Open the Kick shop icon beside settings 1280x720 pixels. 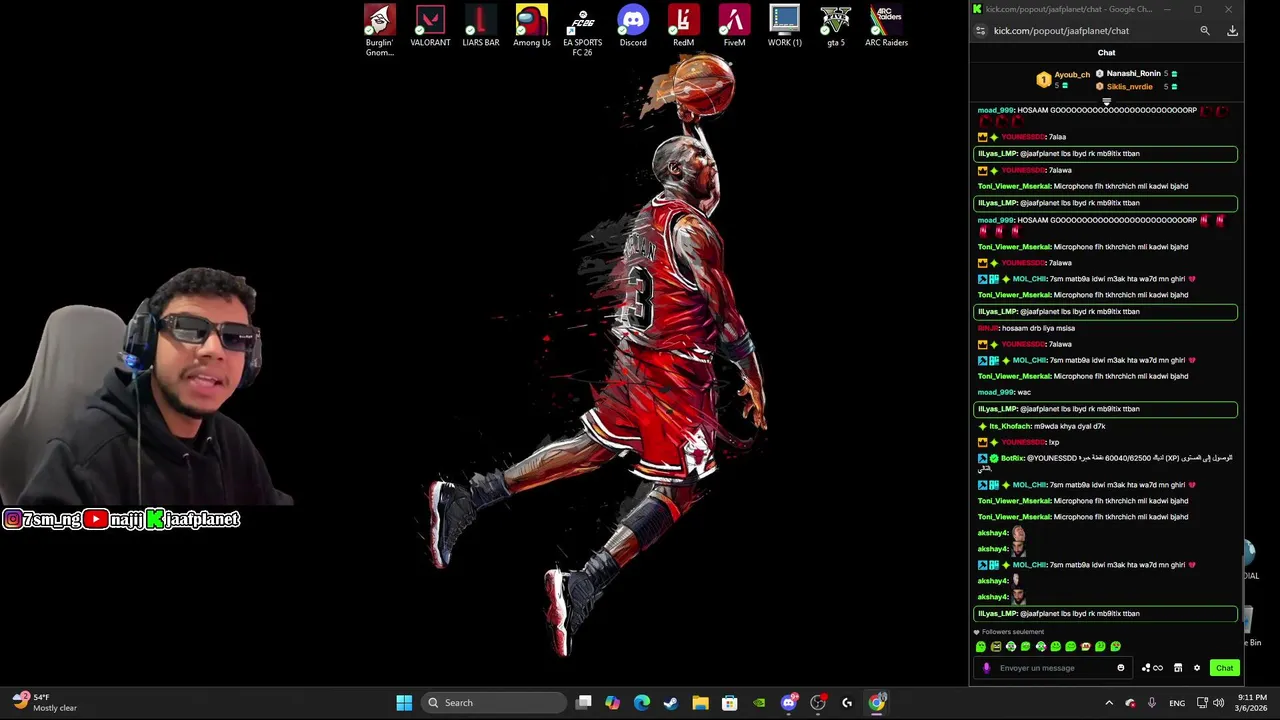click(1178, 668)
